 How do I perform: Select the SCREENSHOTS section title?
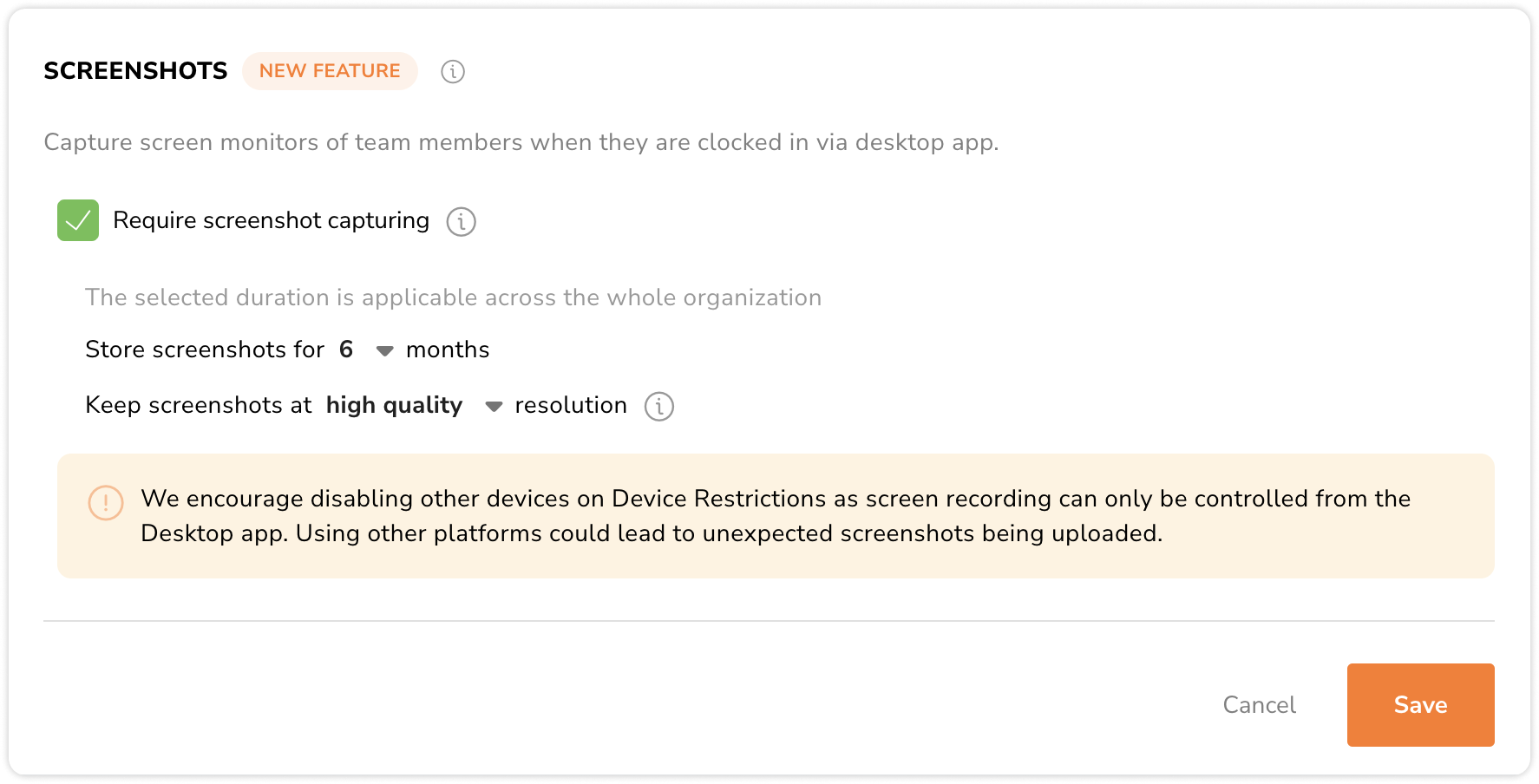click(135, 70)
